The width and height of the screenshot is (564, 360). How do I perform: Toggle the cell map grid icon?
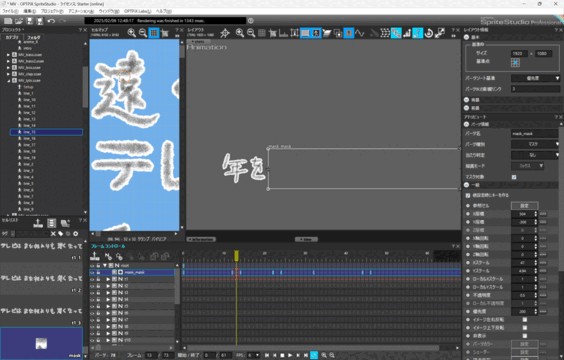[154, 33]
